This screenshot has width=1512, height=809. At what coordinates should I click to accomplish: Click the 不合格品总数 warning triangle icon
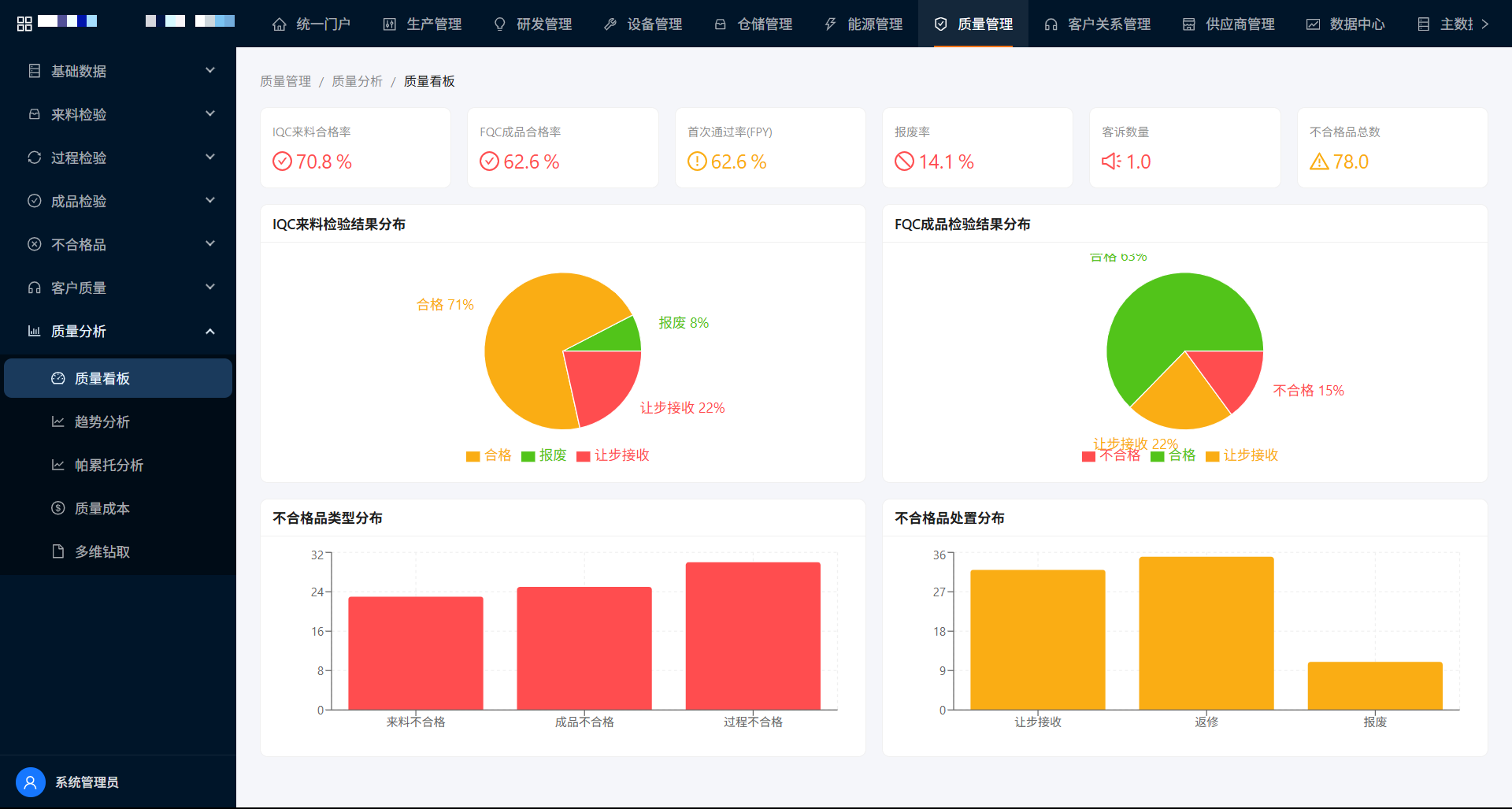[1319, 161]
